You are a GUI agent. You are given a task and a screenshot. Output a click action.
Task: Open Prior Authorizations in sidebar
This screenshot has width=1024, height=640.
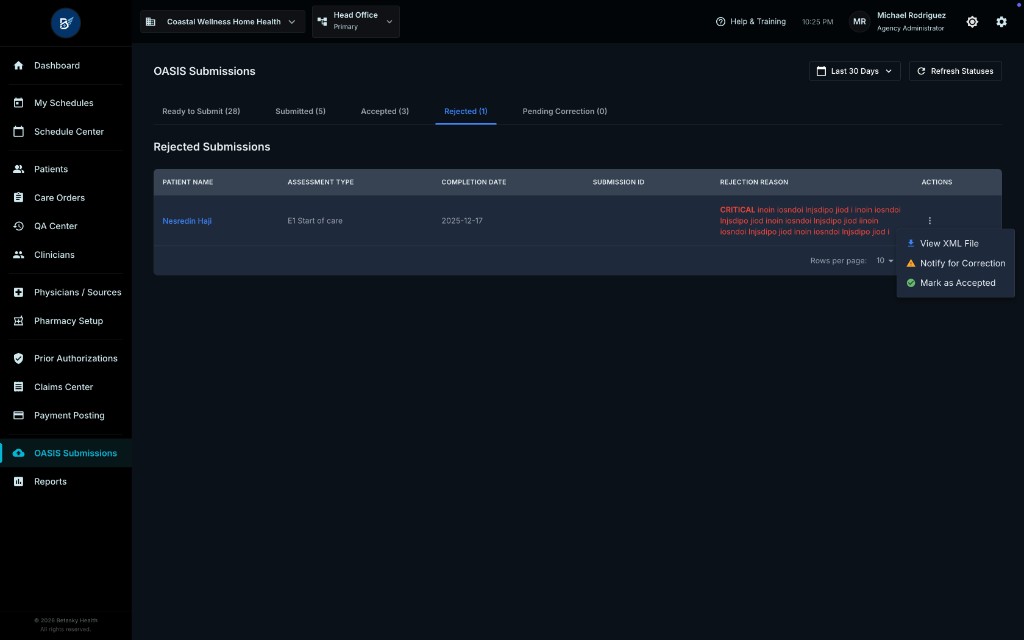click(66, 358)
